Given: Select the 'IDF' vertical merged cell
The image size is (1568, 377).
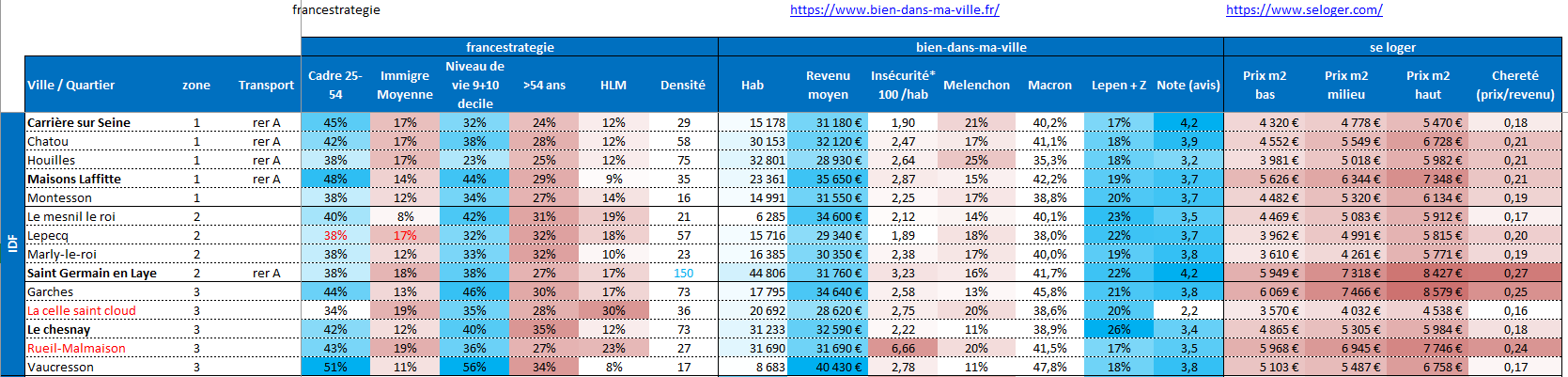Looking at the screenshot, I should tap(12, 244).
